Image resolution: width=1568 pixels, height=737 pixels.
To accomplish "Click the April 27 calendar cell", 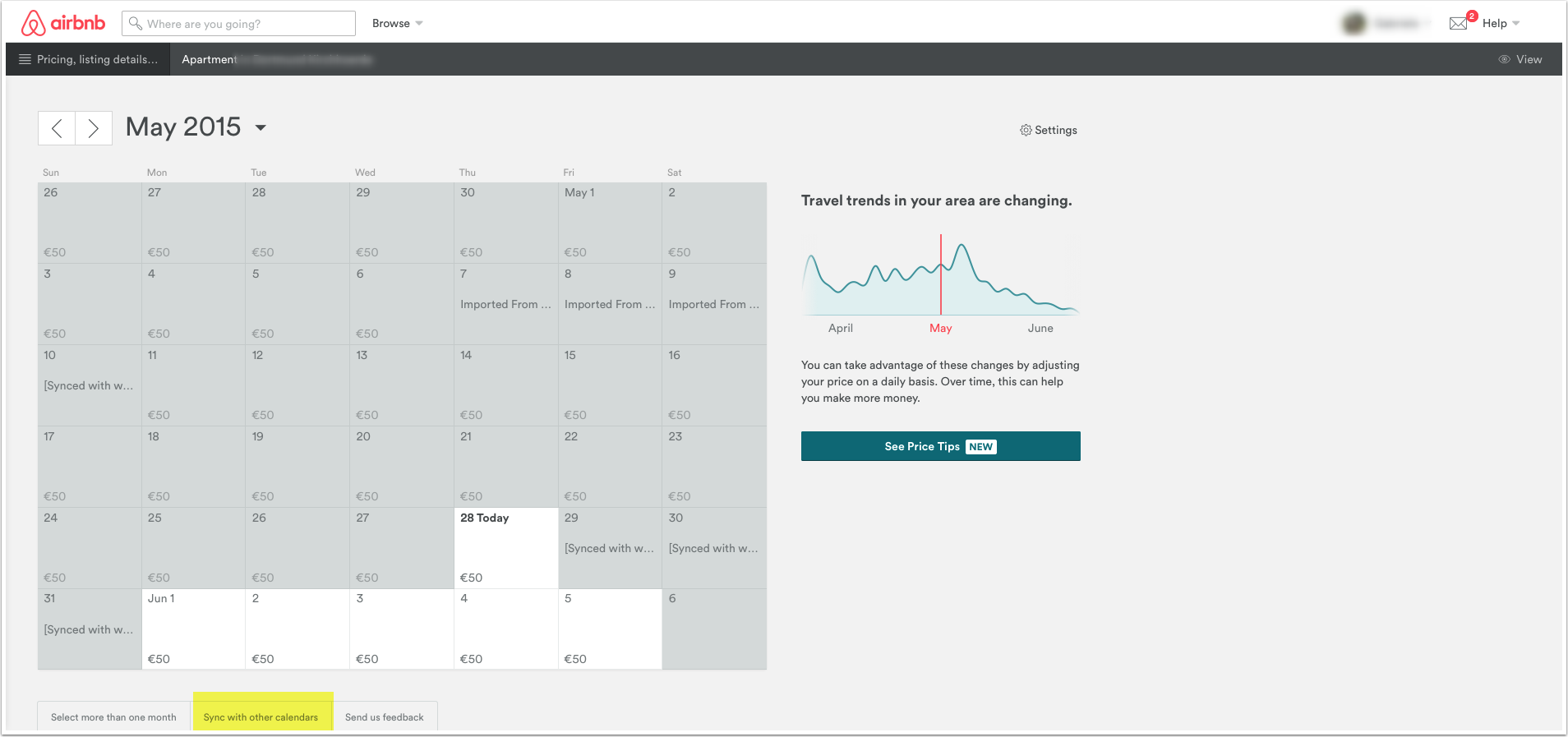I will point(194,223).
